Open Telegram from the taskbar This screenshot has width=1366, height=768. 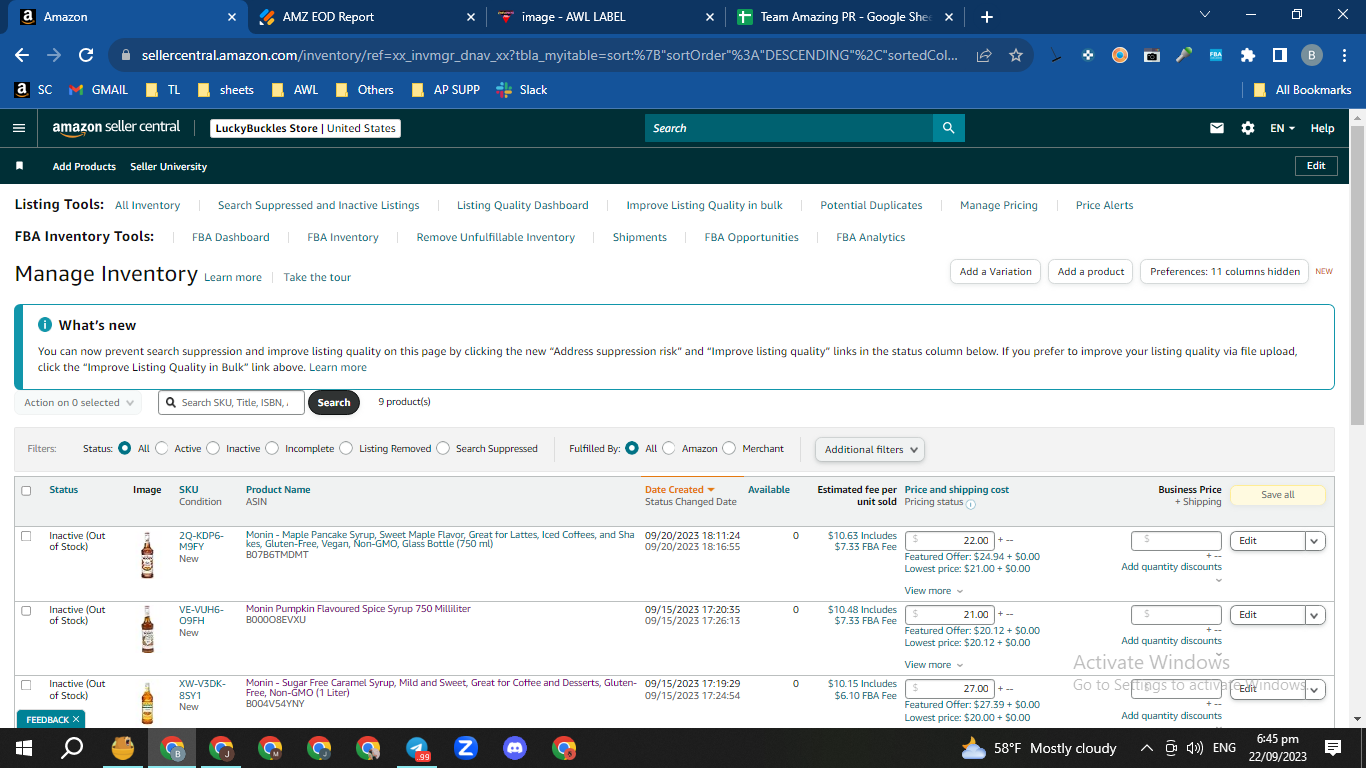[x=418, y=748]
